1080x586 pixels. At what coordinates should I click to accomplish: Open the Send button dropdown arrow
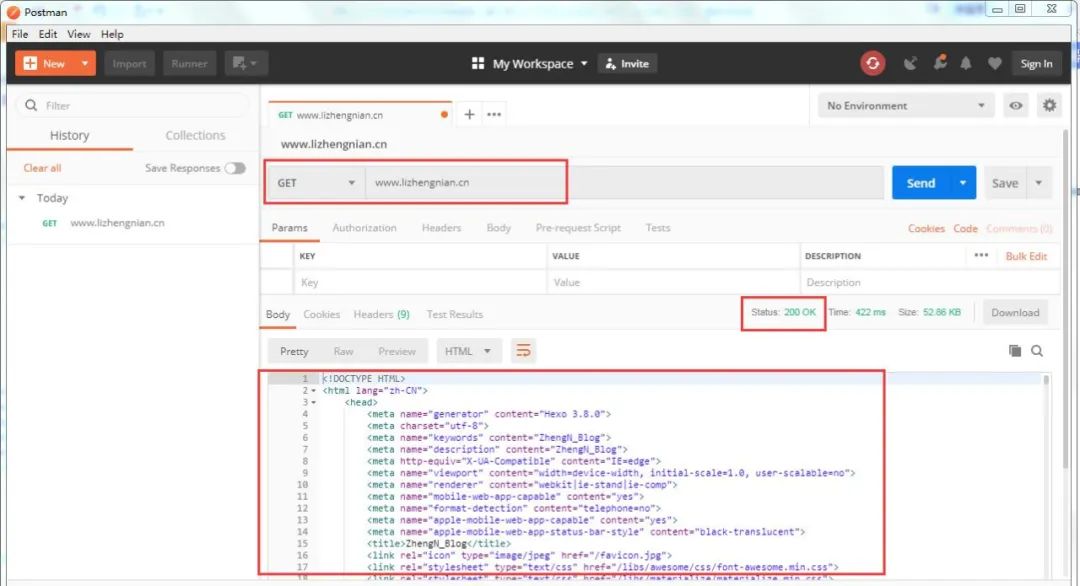click(x=963, y=182)
